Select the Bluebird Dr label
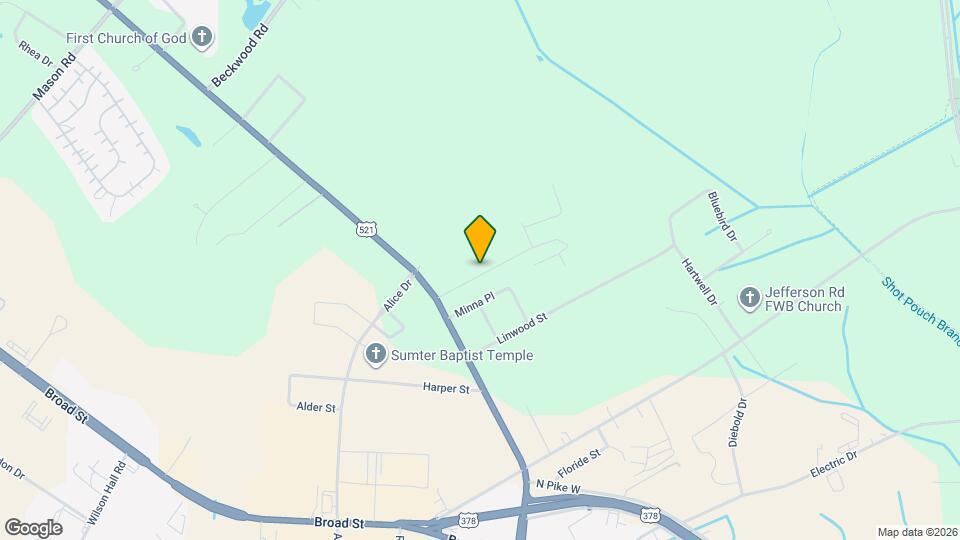The width and height of the screenshot is (960, 540). click(x=722, y=216)
